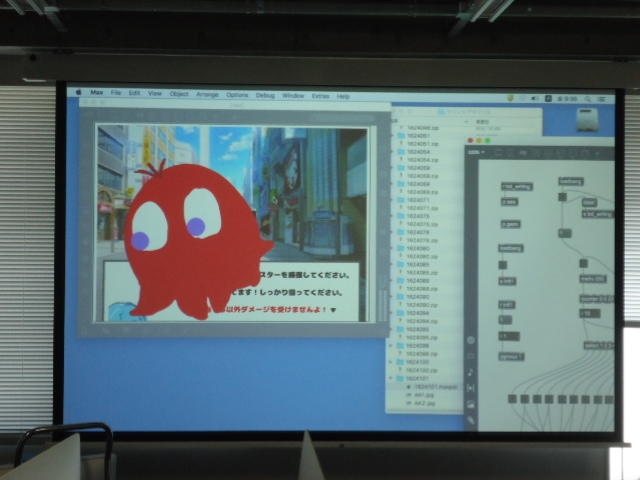Open the Object menu
This screenshot has width=640, height=480.
click(179, 94)
